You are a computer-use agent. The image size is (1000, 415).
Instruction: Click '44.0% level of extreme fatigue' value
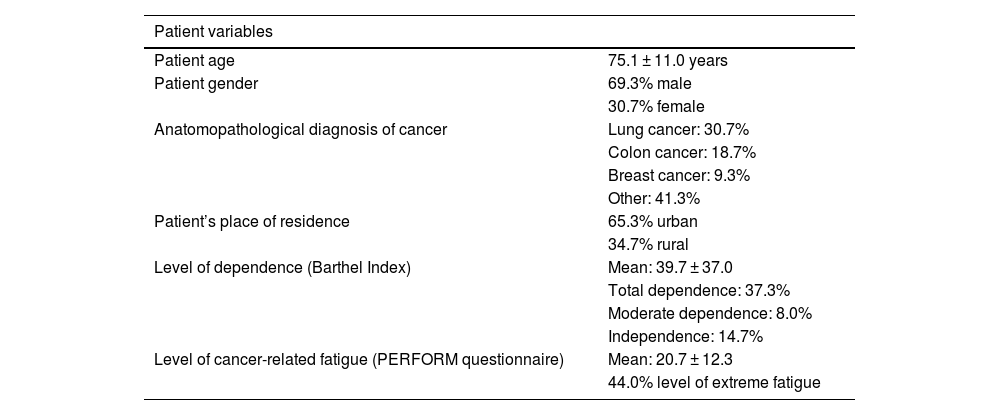[714, 382]
